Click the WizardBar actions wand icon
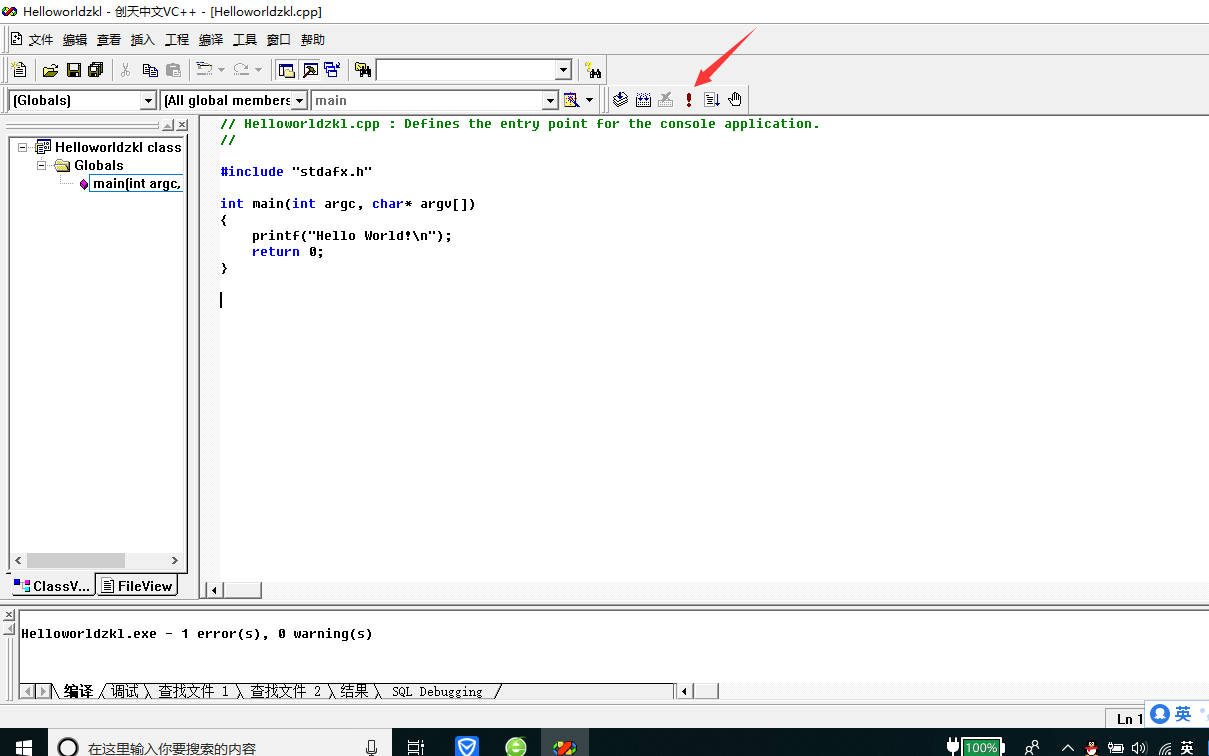The image size is (1209, 756). (572, 100)
